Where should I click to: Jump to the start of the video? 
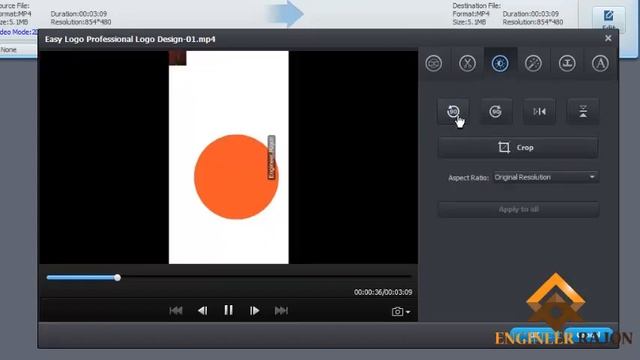(x=176, y=311)
